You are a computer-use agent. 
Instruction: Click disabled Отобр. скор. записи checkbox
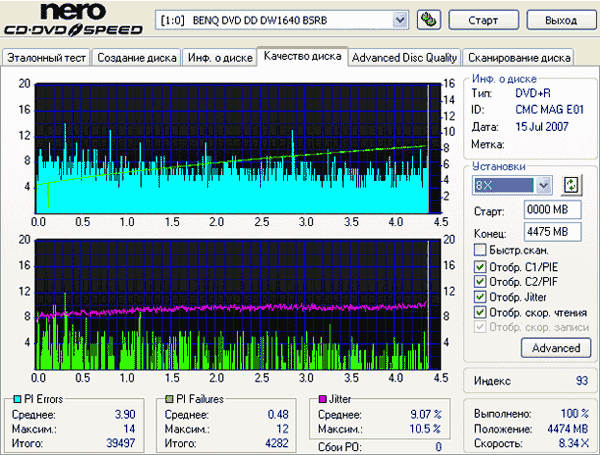click(x=480, y=327)
